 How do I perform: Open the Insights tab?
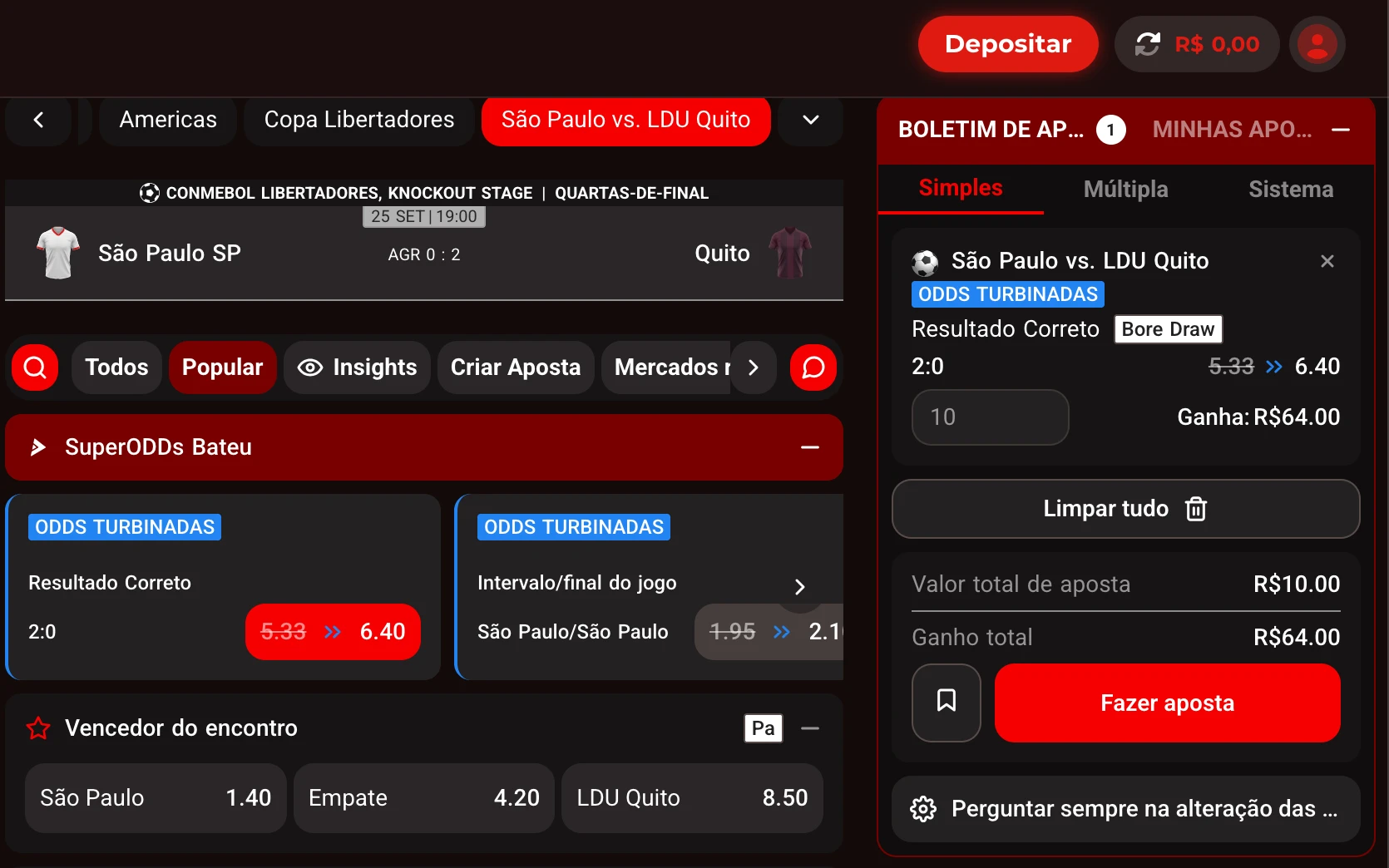pos(358,367)
